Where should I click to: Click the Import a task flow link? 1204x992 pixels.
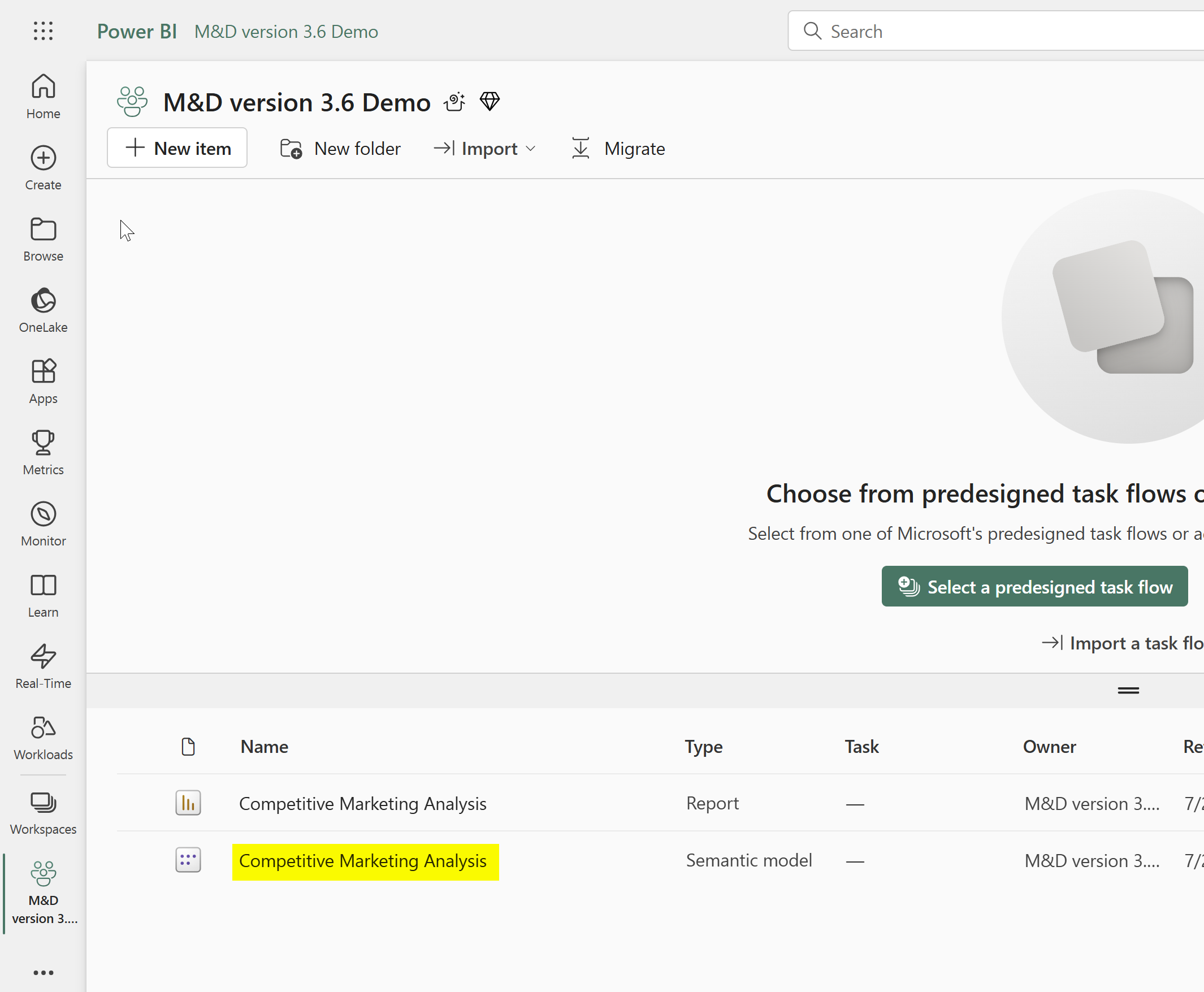1122,643
